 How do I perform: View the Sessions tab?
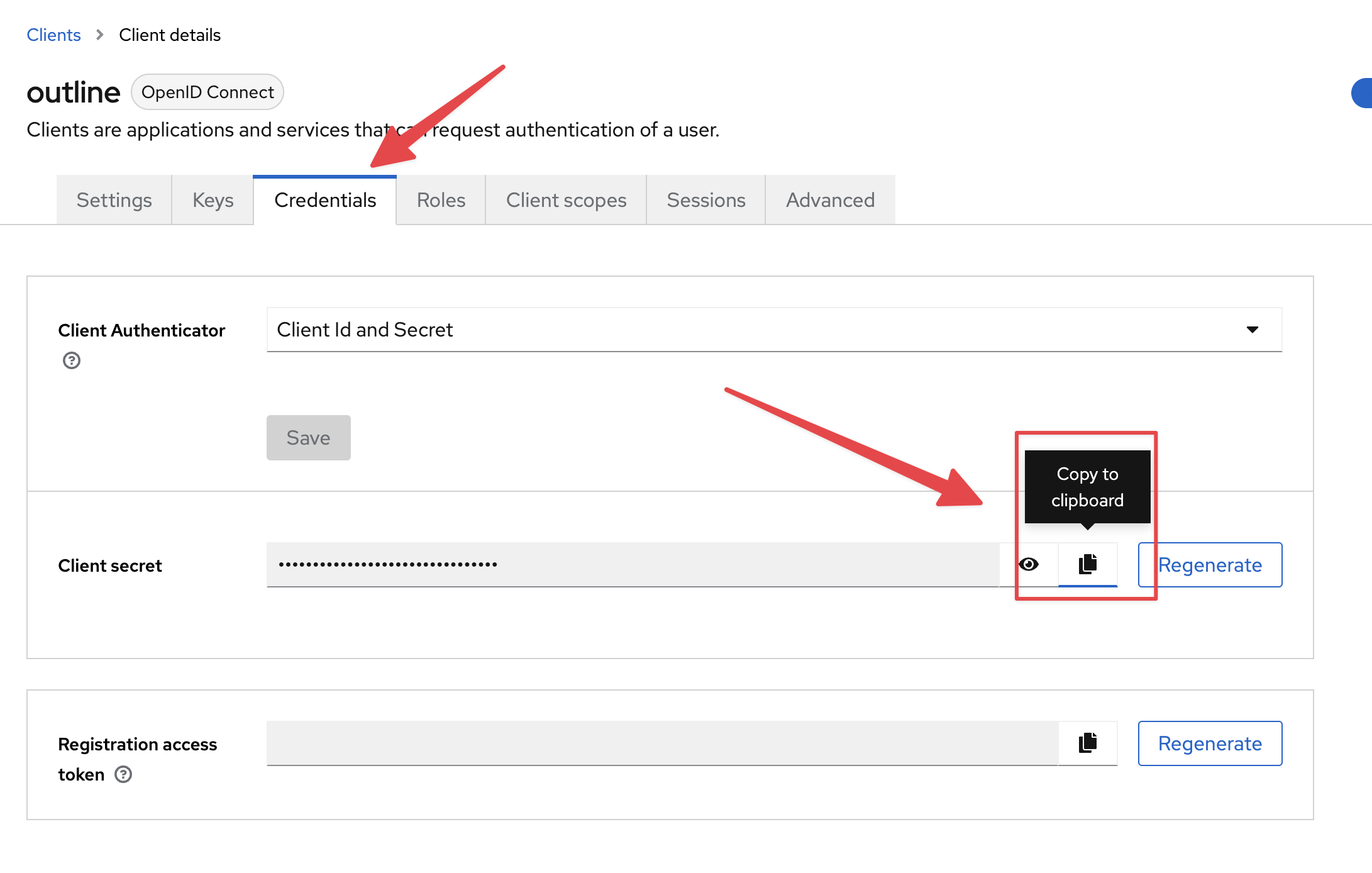point(705,200)
